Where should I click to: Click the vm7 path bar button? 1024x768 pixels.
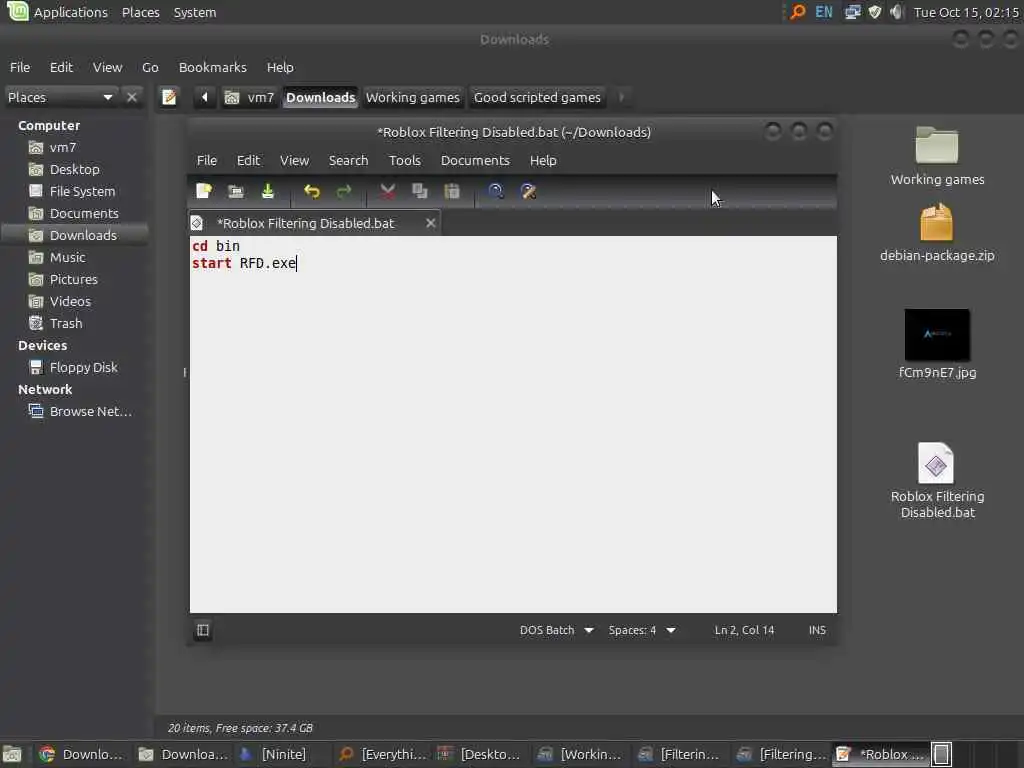[x=249, y=97]
